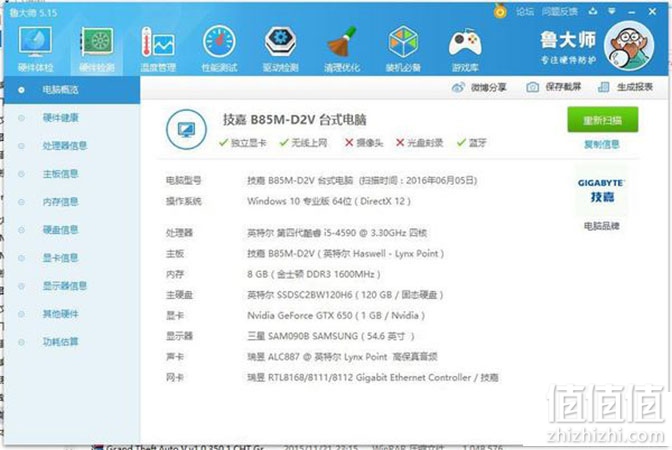Select 电脑概览 in sidebar

[72, 90]
